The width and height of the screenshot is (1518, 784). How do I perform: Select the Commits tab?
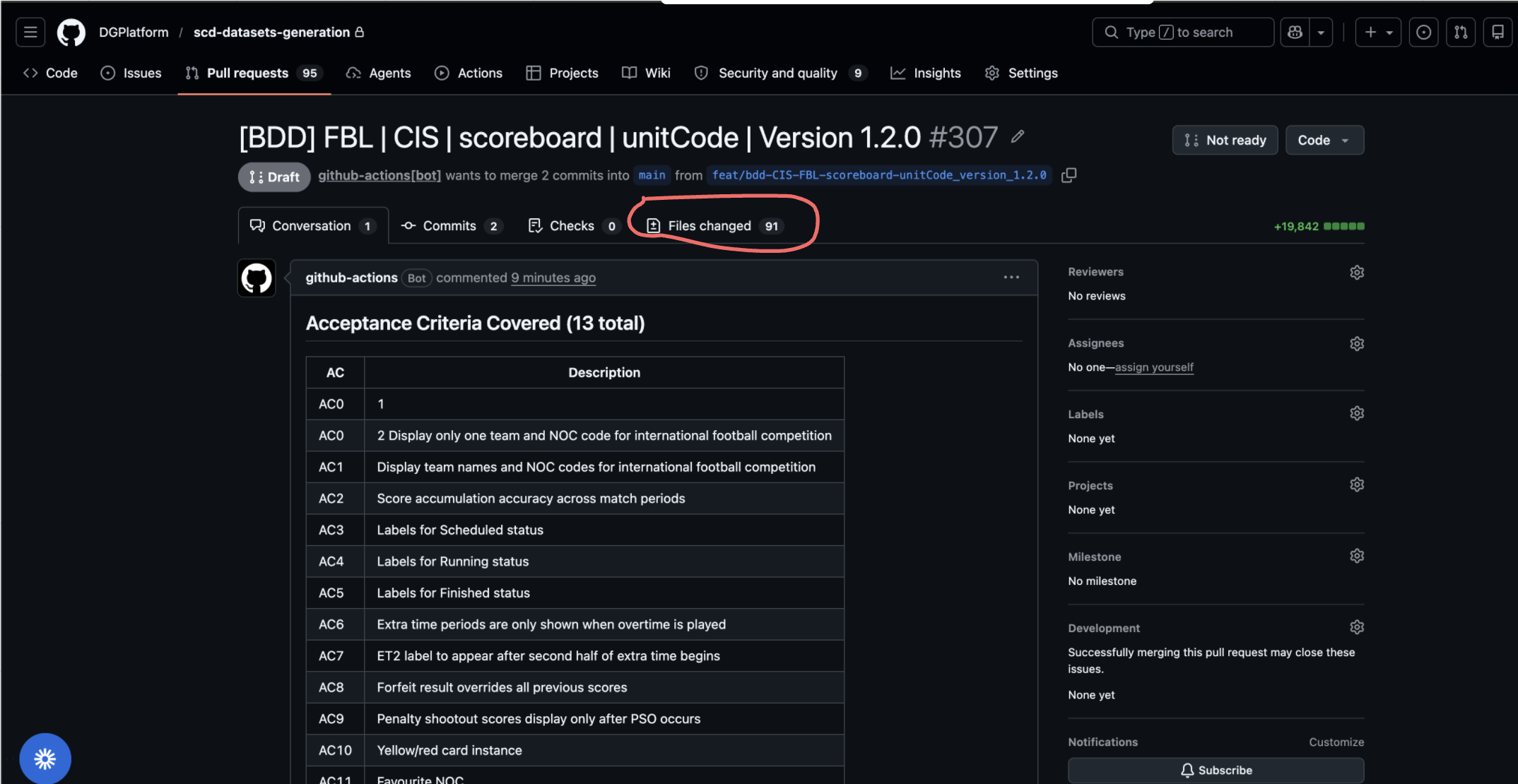pyautogui.click(x=451, y=226)
